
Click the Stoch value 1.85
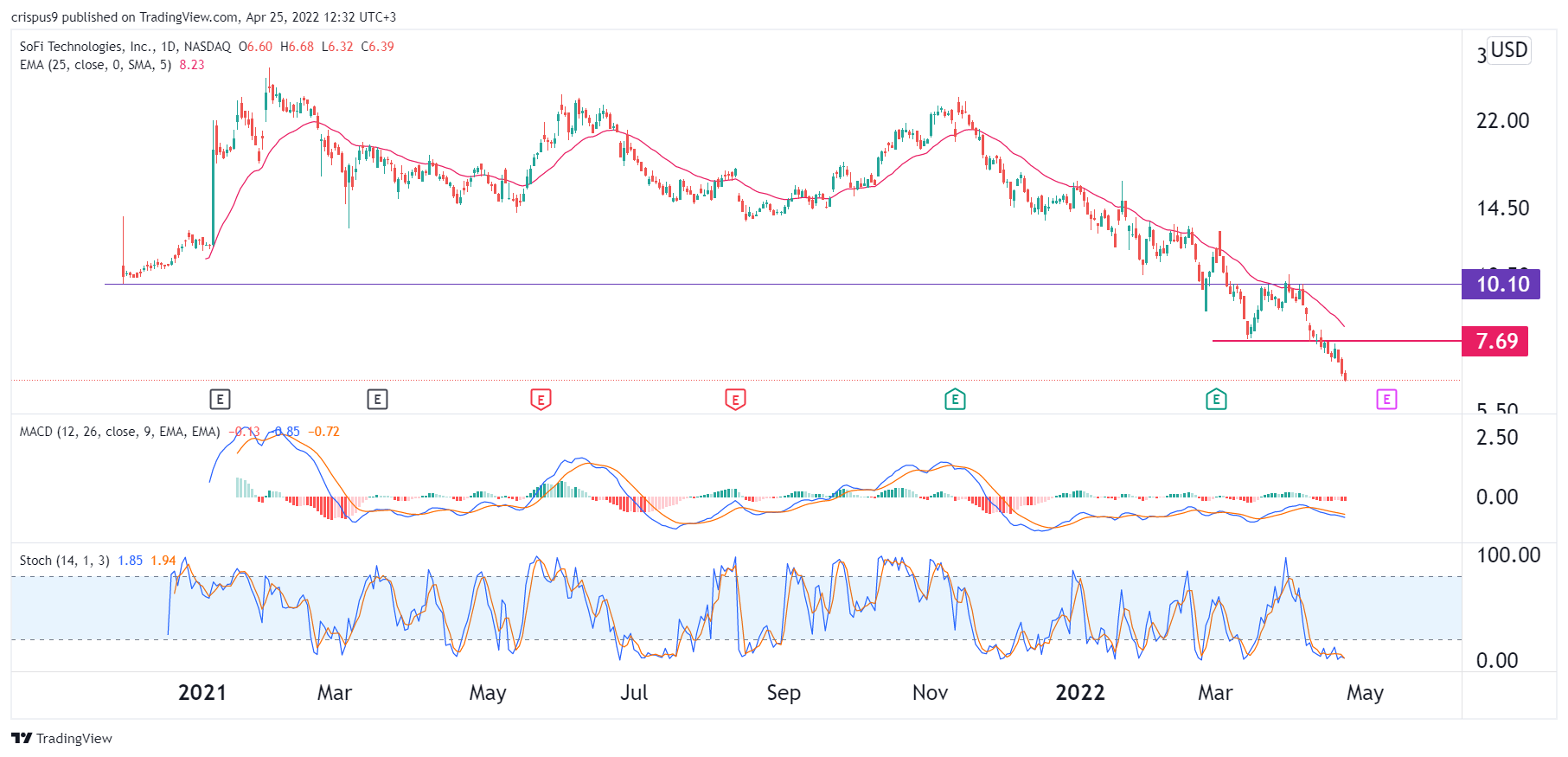pyautogui.click(x=131, y=561)
